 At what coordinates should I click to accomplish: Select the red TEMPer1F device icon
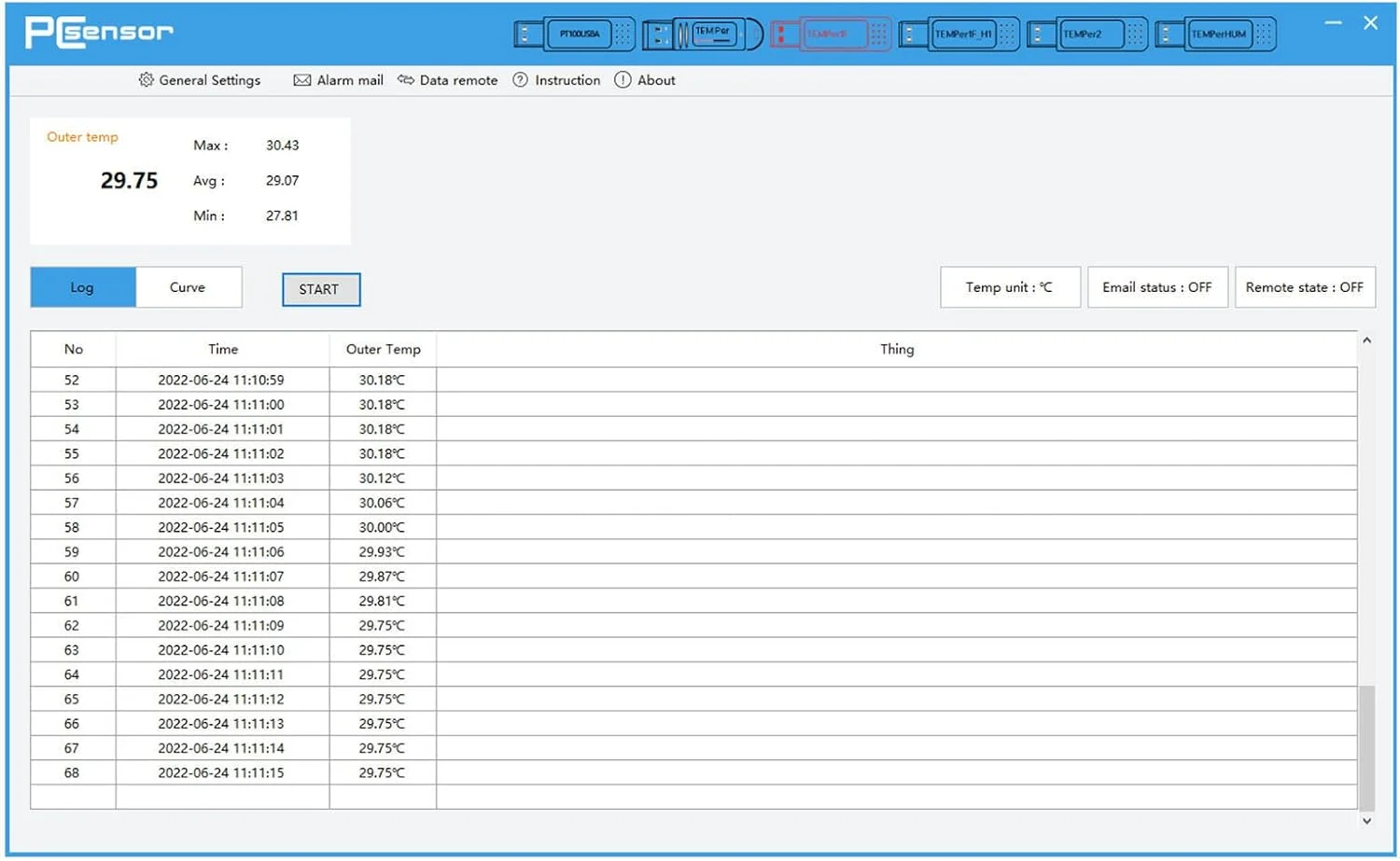click(x=830, y=35)
